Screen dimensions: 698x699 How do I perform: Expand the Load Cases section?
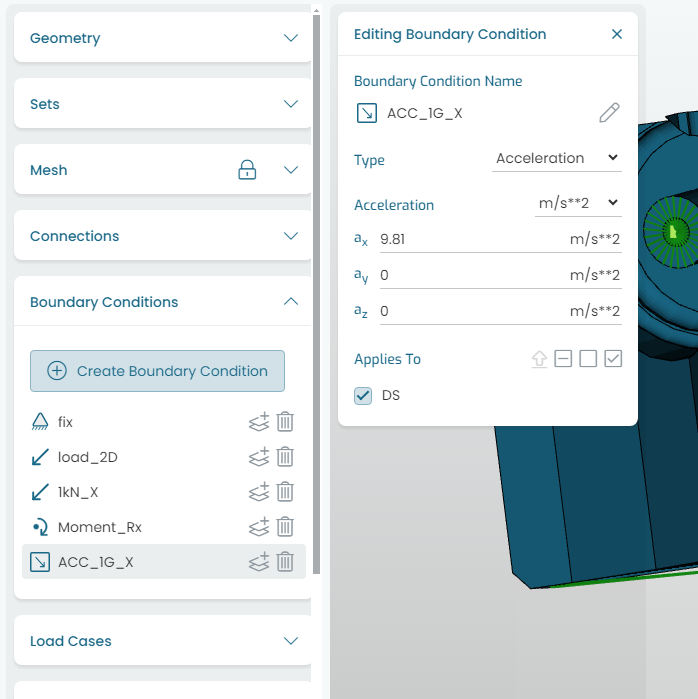pos(291,641)
